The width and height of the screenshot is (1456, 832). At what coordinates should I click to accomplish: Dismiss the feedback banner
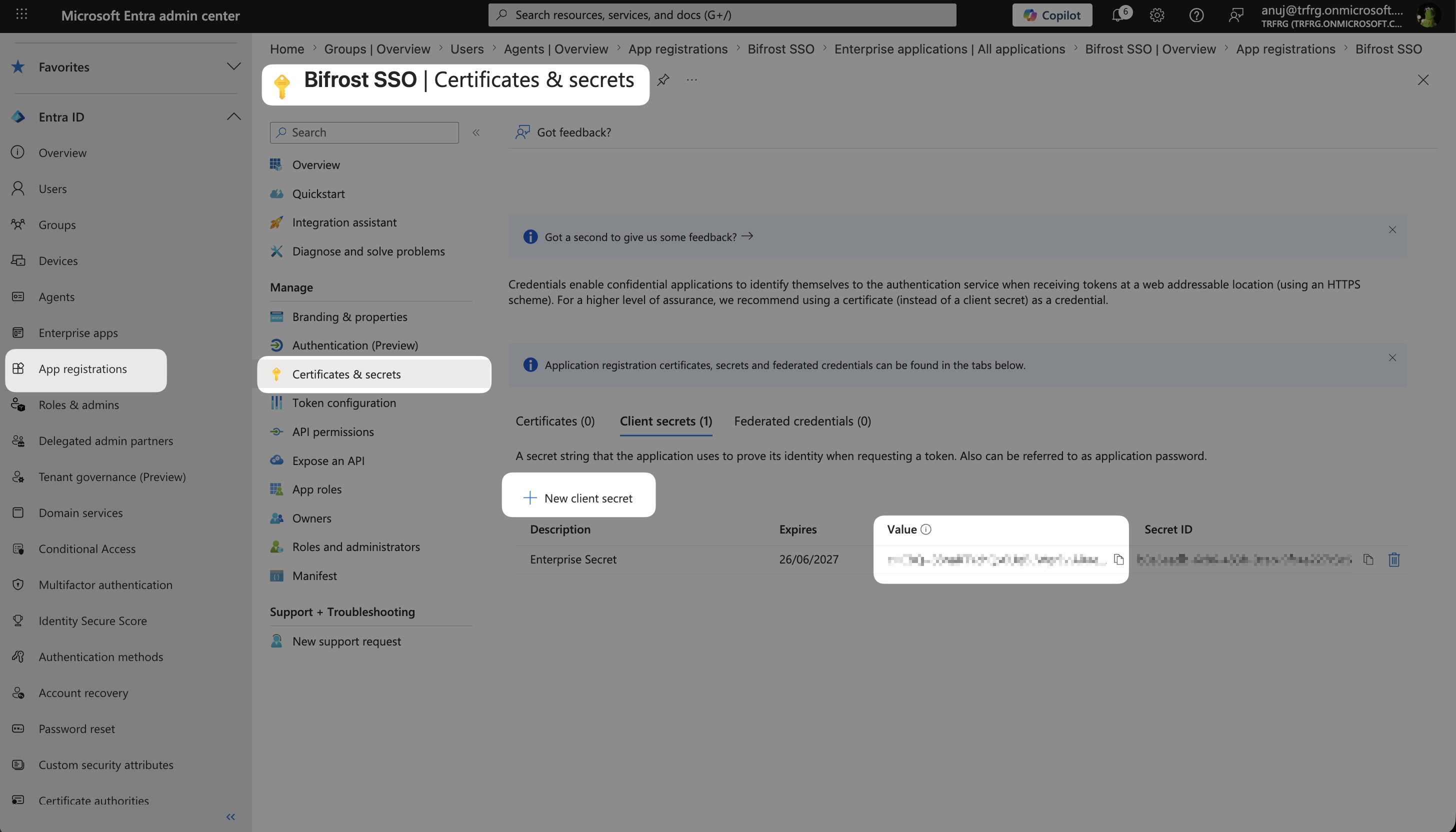click(1392, 229)
